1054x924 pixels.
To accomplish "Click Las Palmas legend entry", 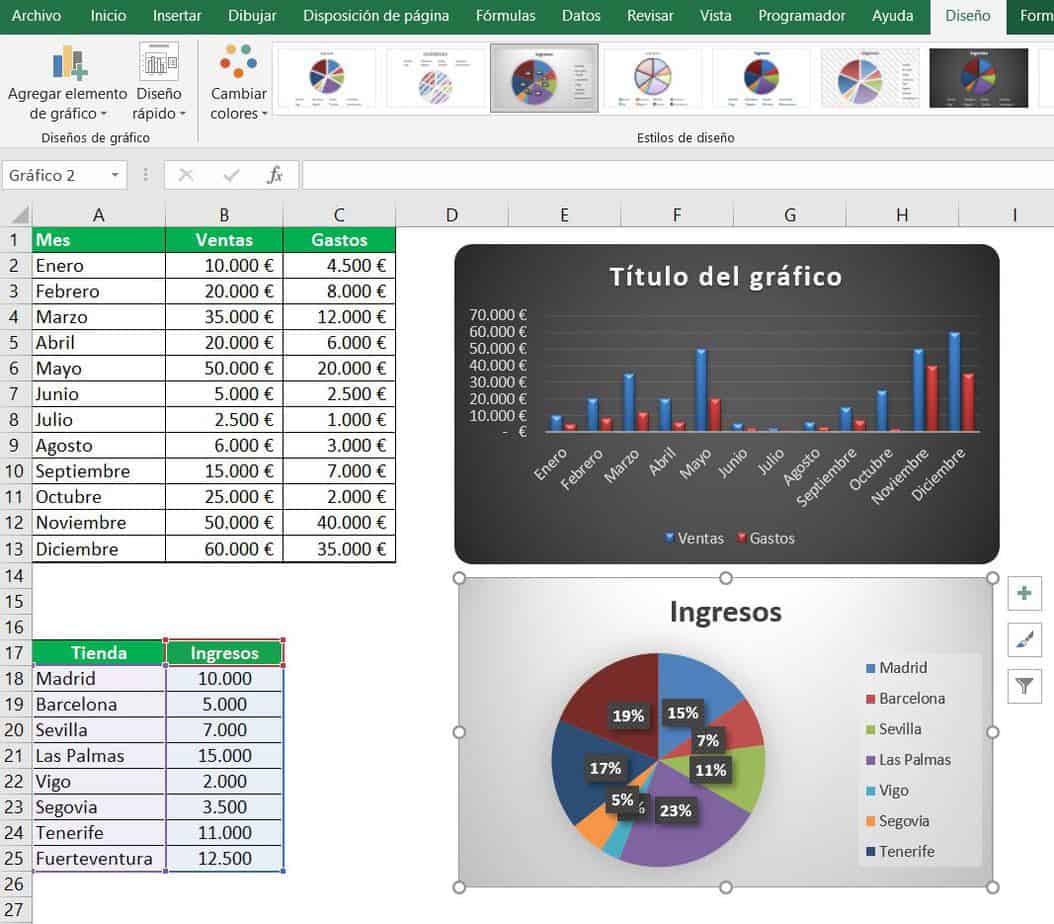I will 908,760.
